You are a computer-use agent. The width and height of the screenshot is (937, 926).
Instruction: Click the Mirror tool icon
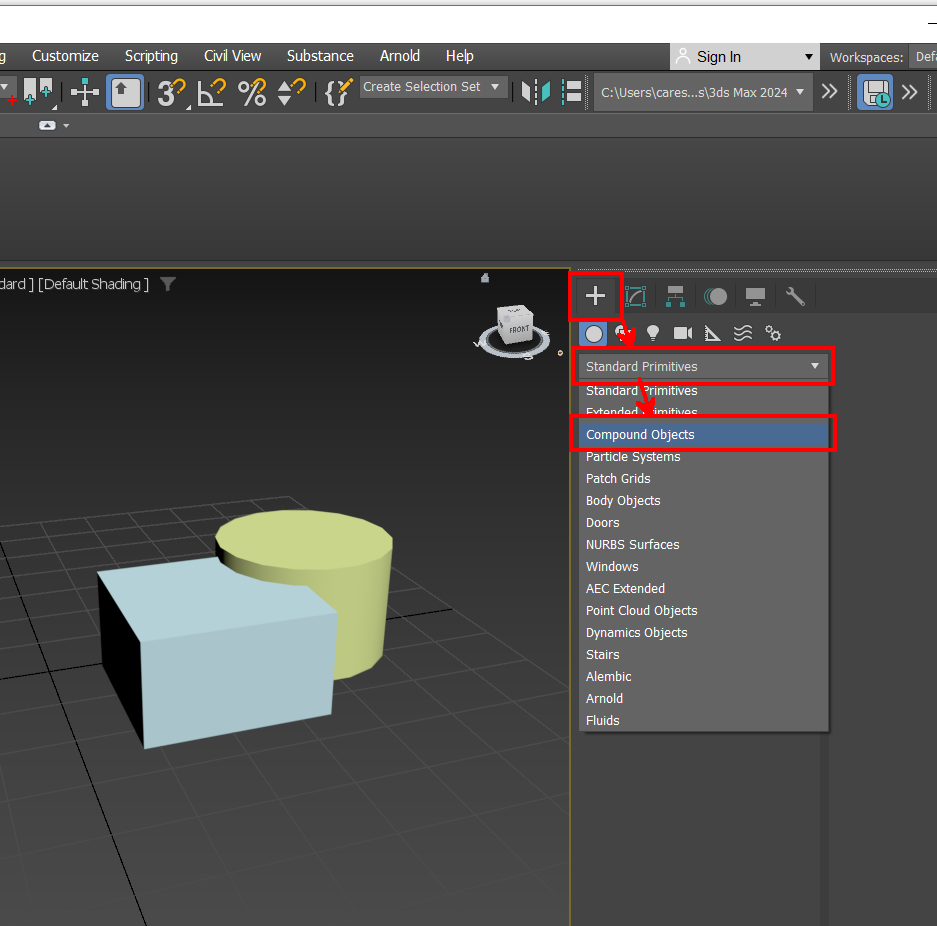point(536,92)
